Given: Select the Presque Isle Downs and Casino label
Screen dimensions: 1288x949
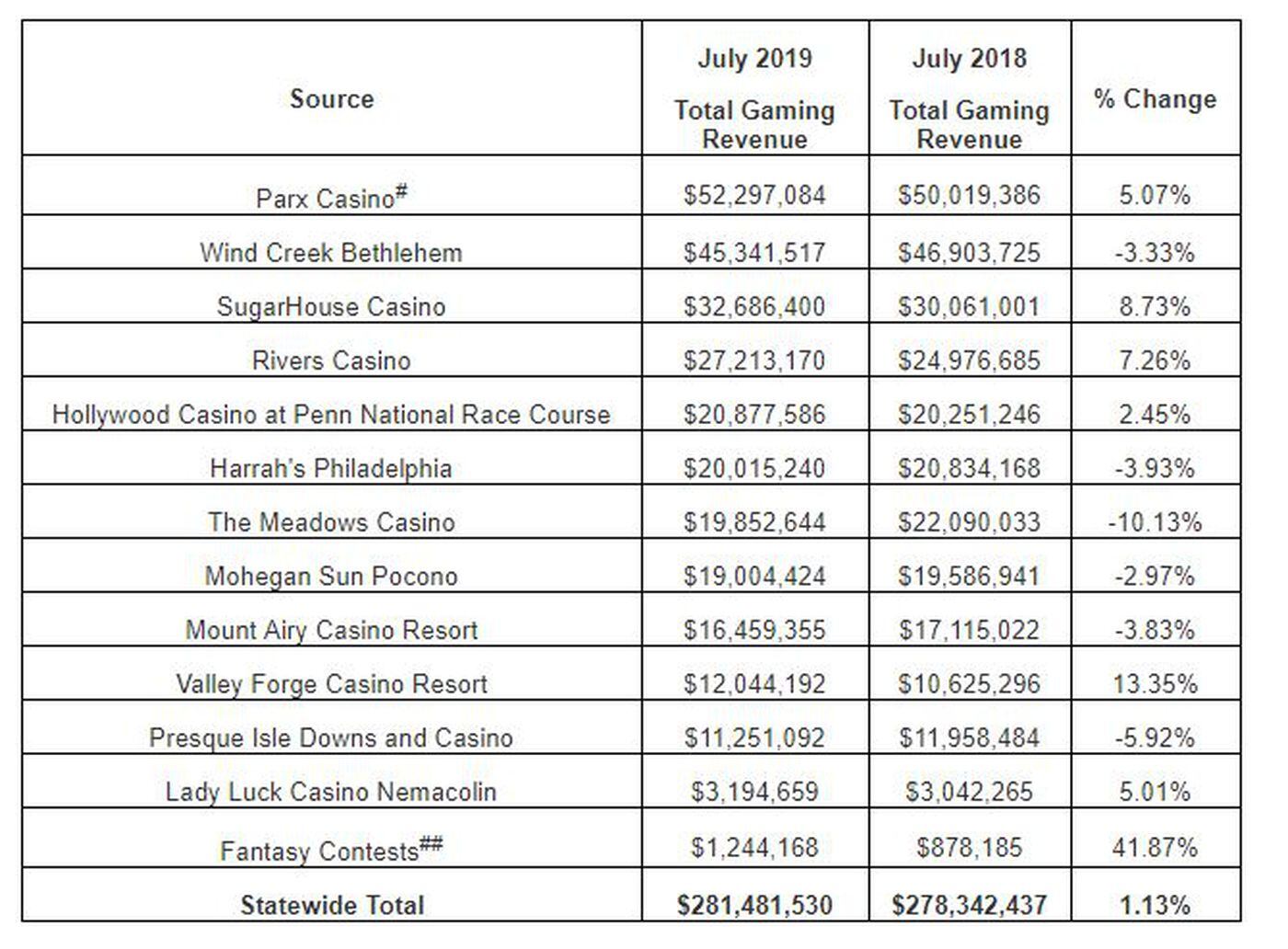Looking at the screenshot, I should tap(331, 737).
